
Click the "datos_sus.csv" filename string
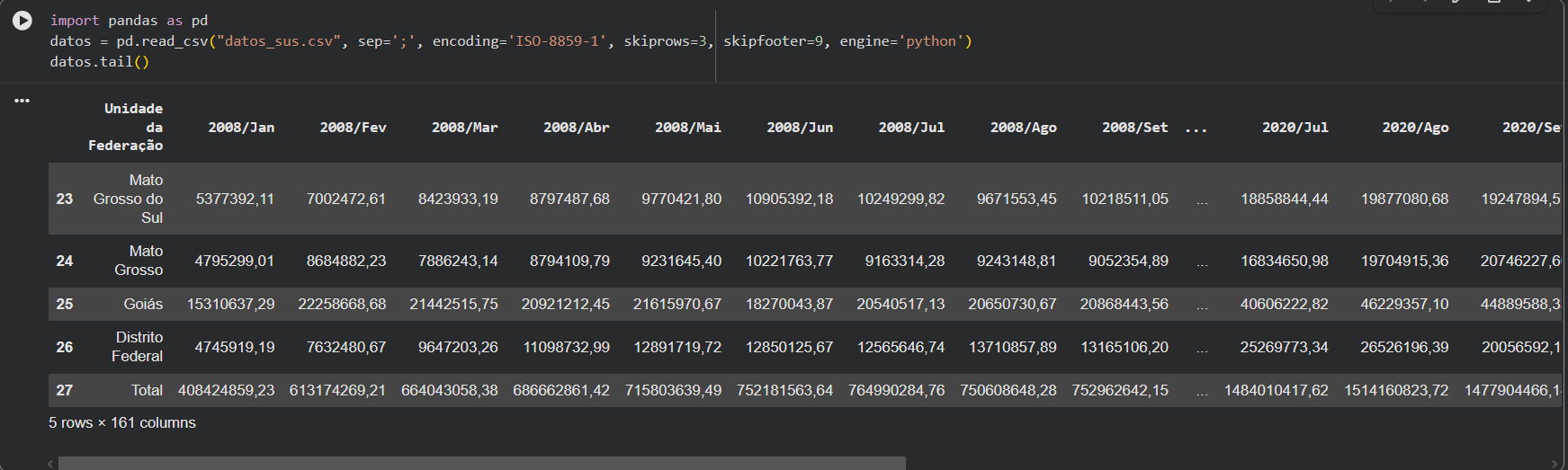(279, 41)
